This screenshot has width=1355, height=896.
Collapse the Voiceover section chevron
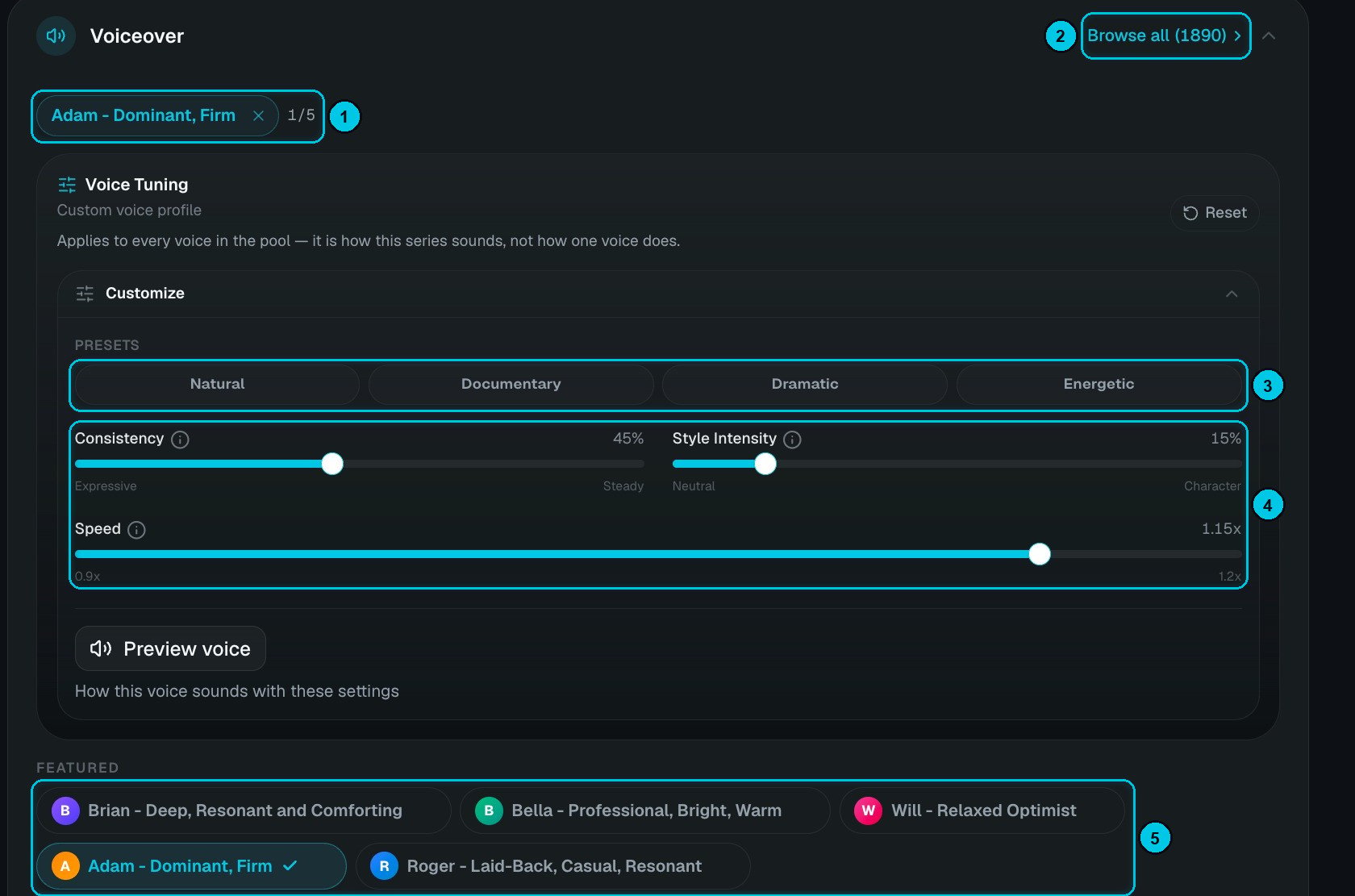point(1269,35)
